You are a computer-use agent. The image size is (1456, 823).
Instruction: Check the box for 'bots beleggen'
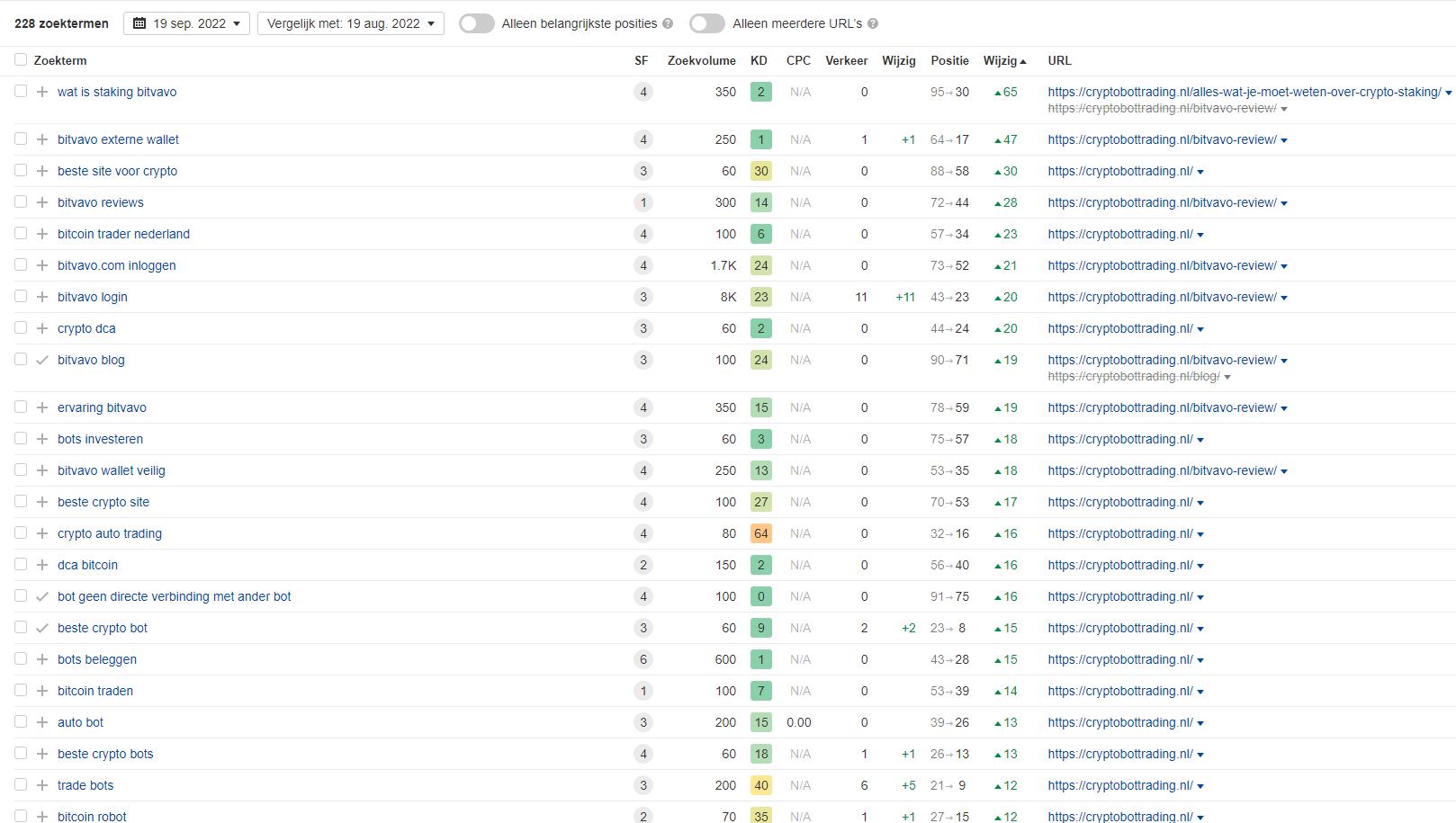(x=21, y=658)
